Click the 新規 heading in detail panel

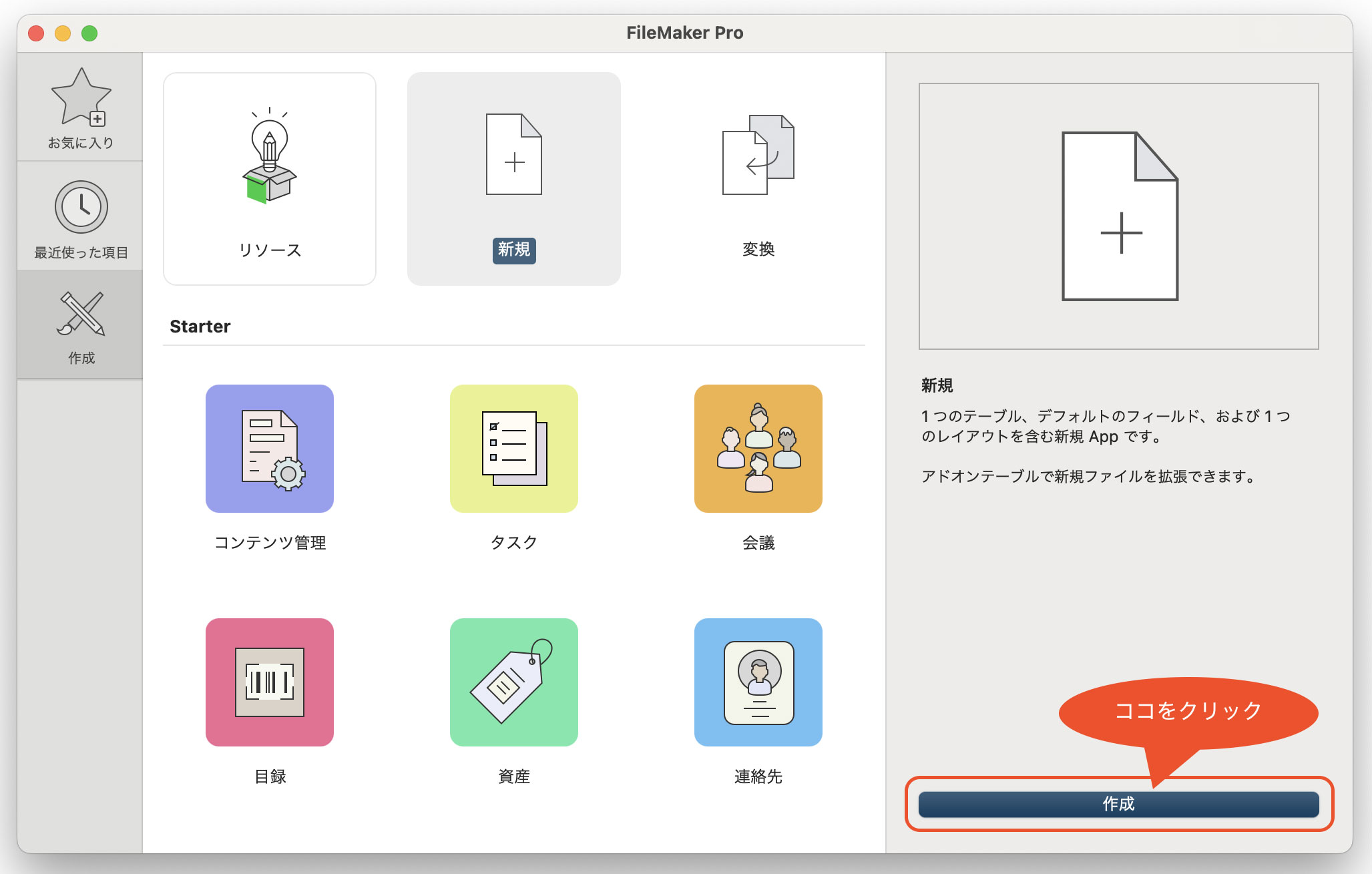pyautogui.click(x=937, y=385)
